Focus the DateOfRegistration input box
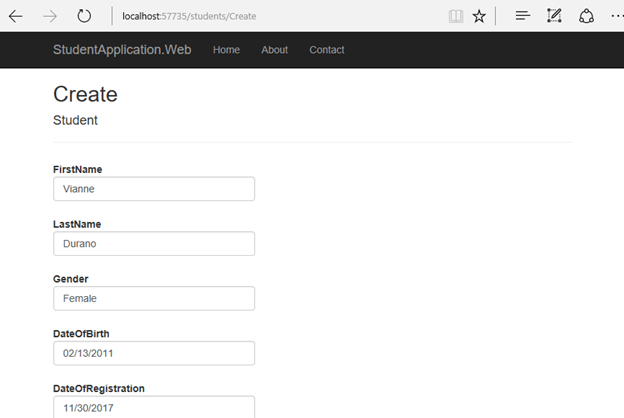This screenshot has height=418, width=624. click(154, 407)
